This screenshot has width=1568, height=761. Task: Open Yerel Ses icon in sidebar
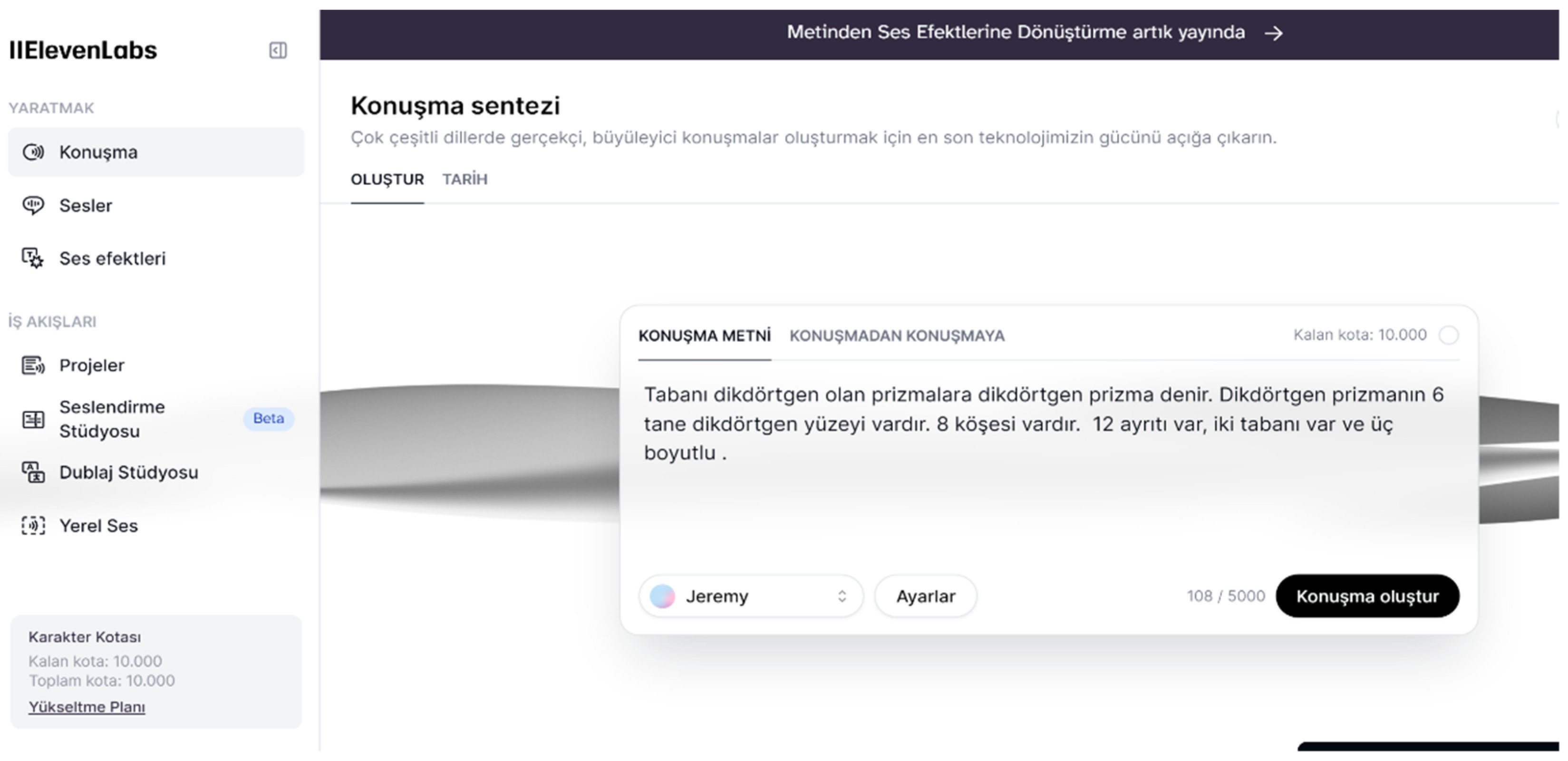click(33, 526)
